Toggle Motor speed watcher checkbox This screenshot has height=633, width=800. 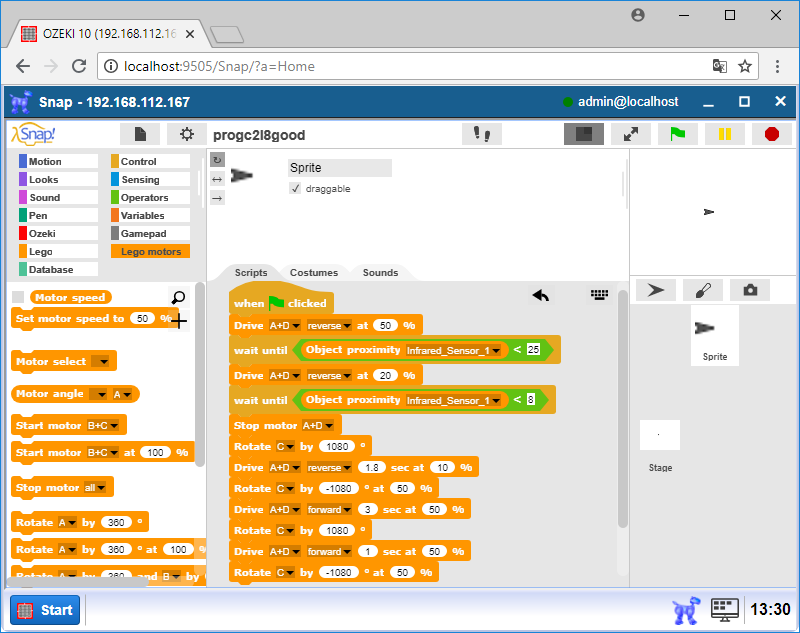[x=18, y=297]
